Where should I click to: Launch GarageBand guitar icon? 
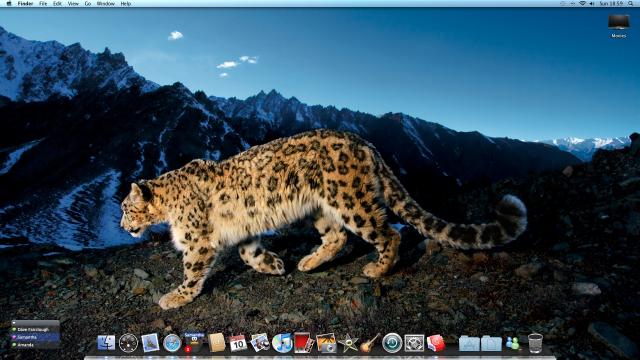(x=370, y=342)
